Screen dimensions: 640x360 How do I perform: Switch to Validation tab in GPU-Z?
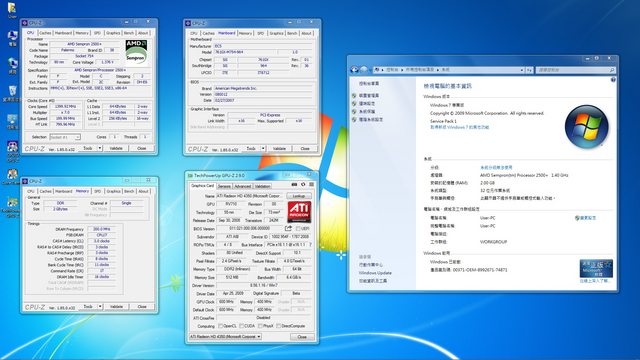pyautogui.click(x=262, y=186)
